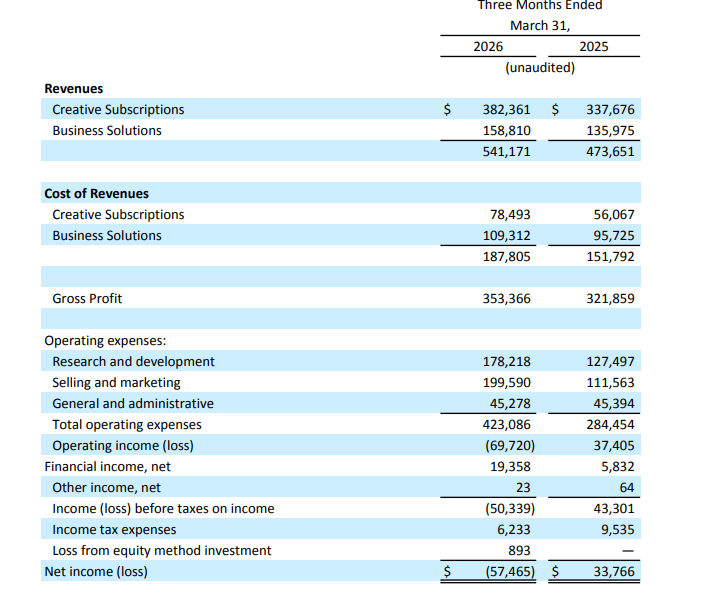
Task: Select 'General and administrative' row label
Action: coord(133,404)
